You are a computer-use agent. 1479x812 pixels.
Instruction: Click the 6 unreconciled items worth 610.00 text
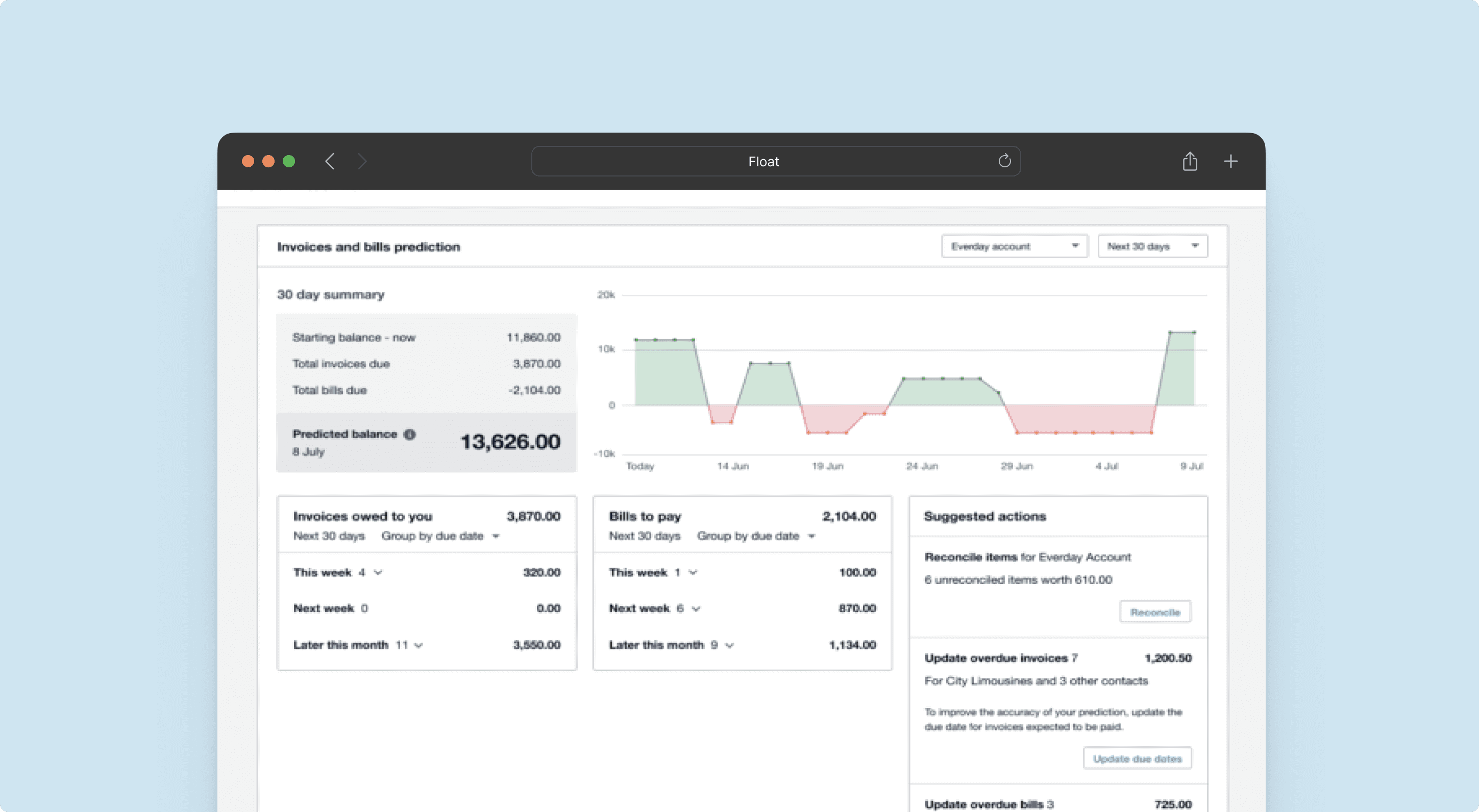click(x=1018, y=580)
